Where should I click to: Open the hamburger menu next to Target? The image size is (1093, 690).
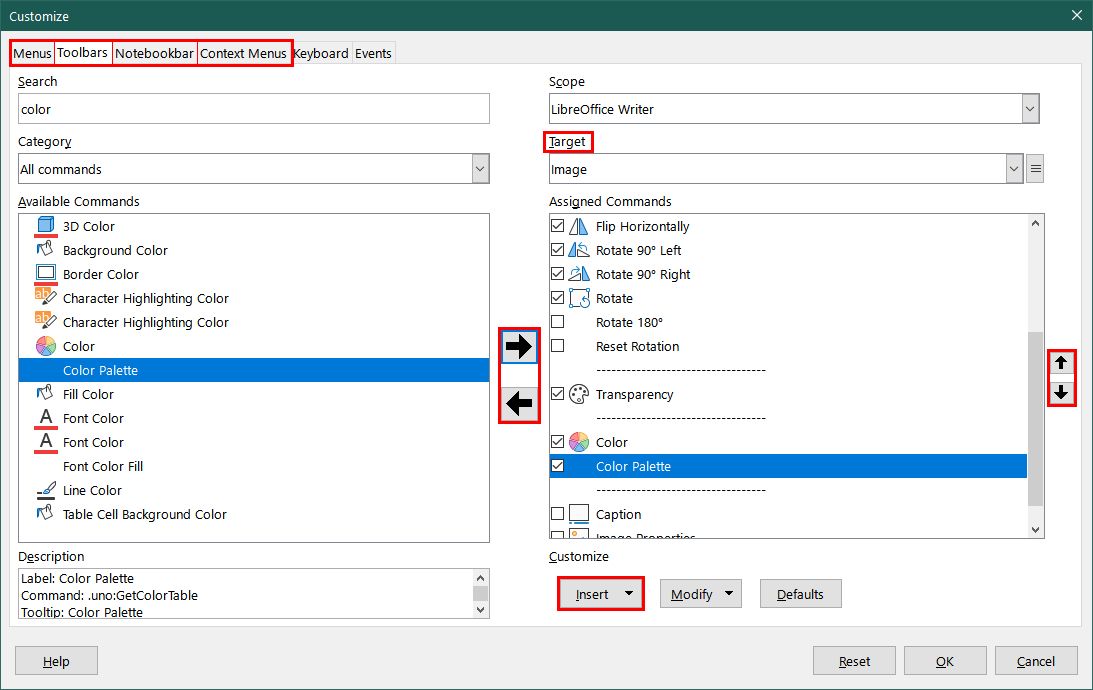[1036, 169]
